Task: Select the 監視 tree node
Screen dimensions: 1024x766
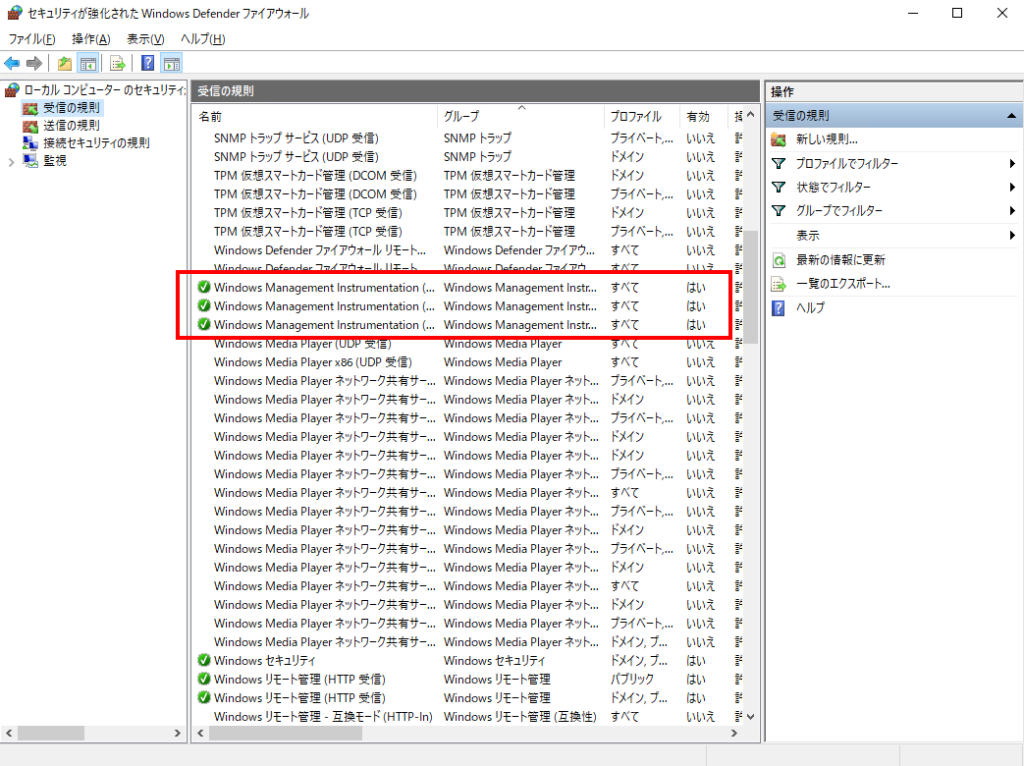Action: point(55,161)
